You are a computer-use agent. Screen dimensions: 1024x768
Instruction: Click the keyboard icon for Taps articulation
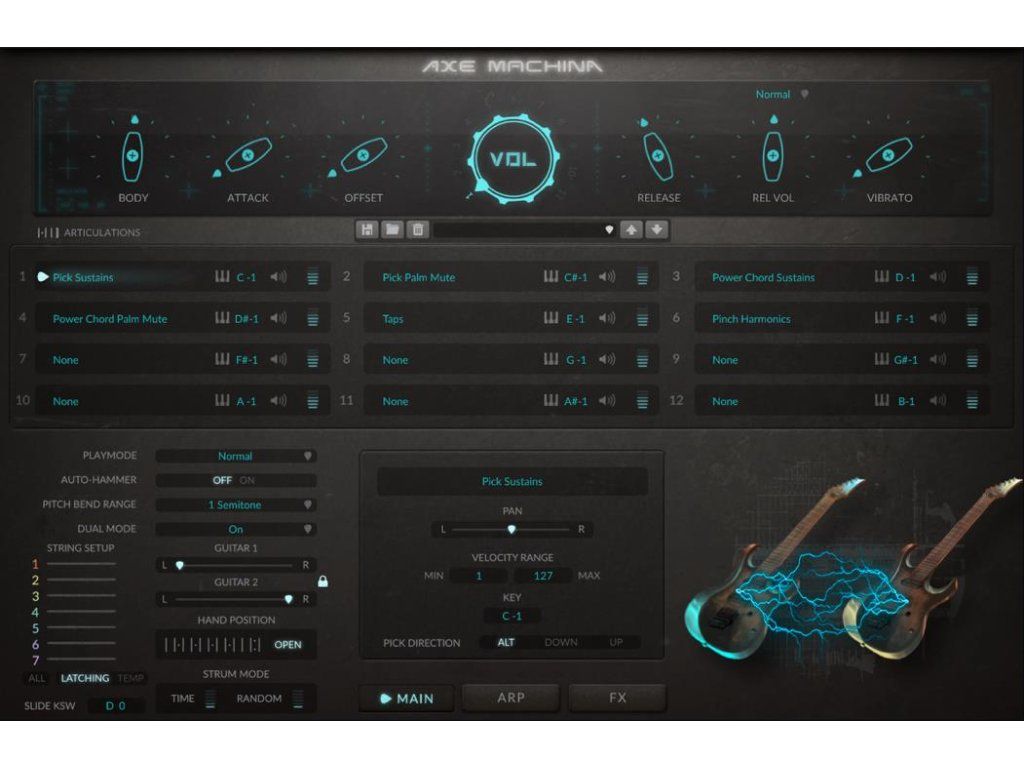tap(551, 318)
